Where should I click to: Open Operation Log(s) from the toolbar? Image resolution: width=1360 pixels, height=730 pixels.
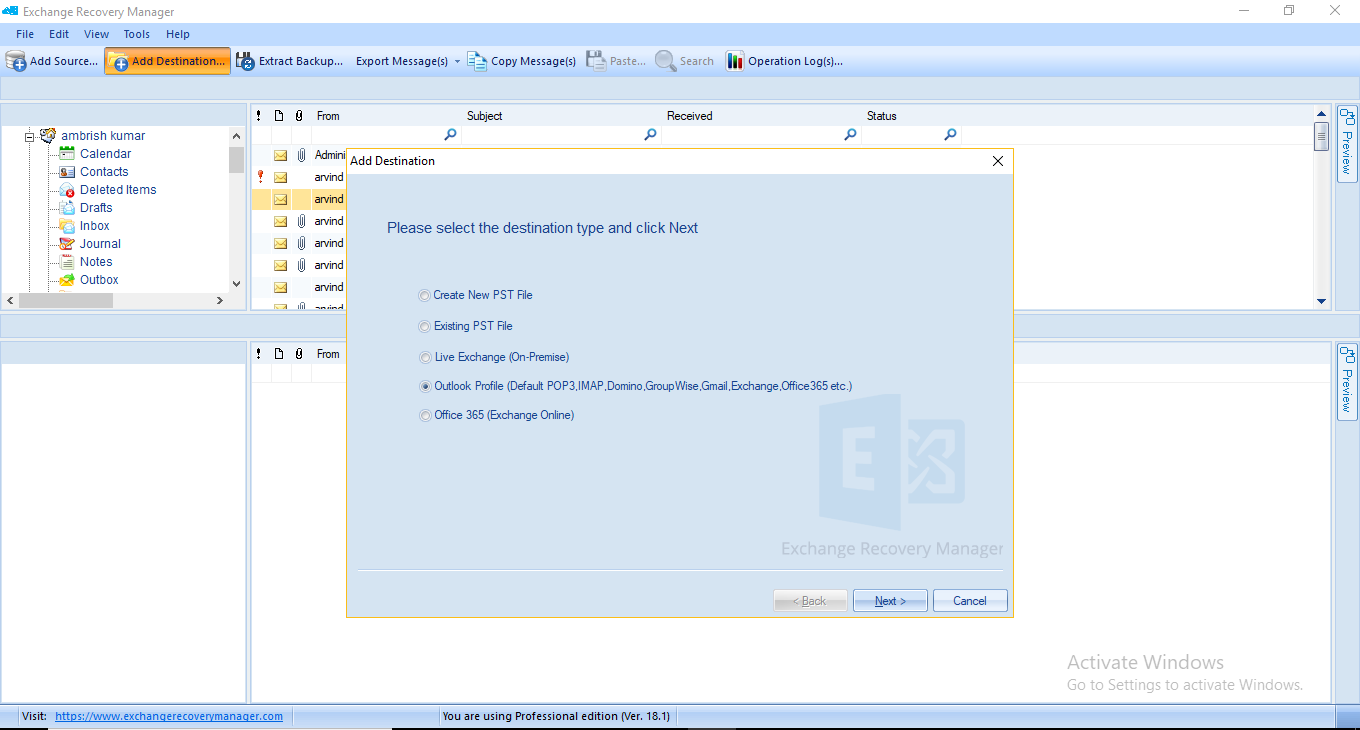click(x=784, y=61)
